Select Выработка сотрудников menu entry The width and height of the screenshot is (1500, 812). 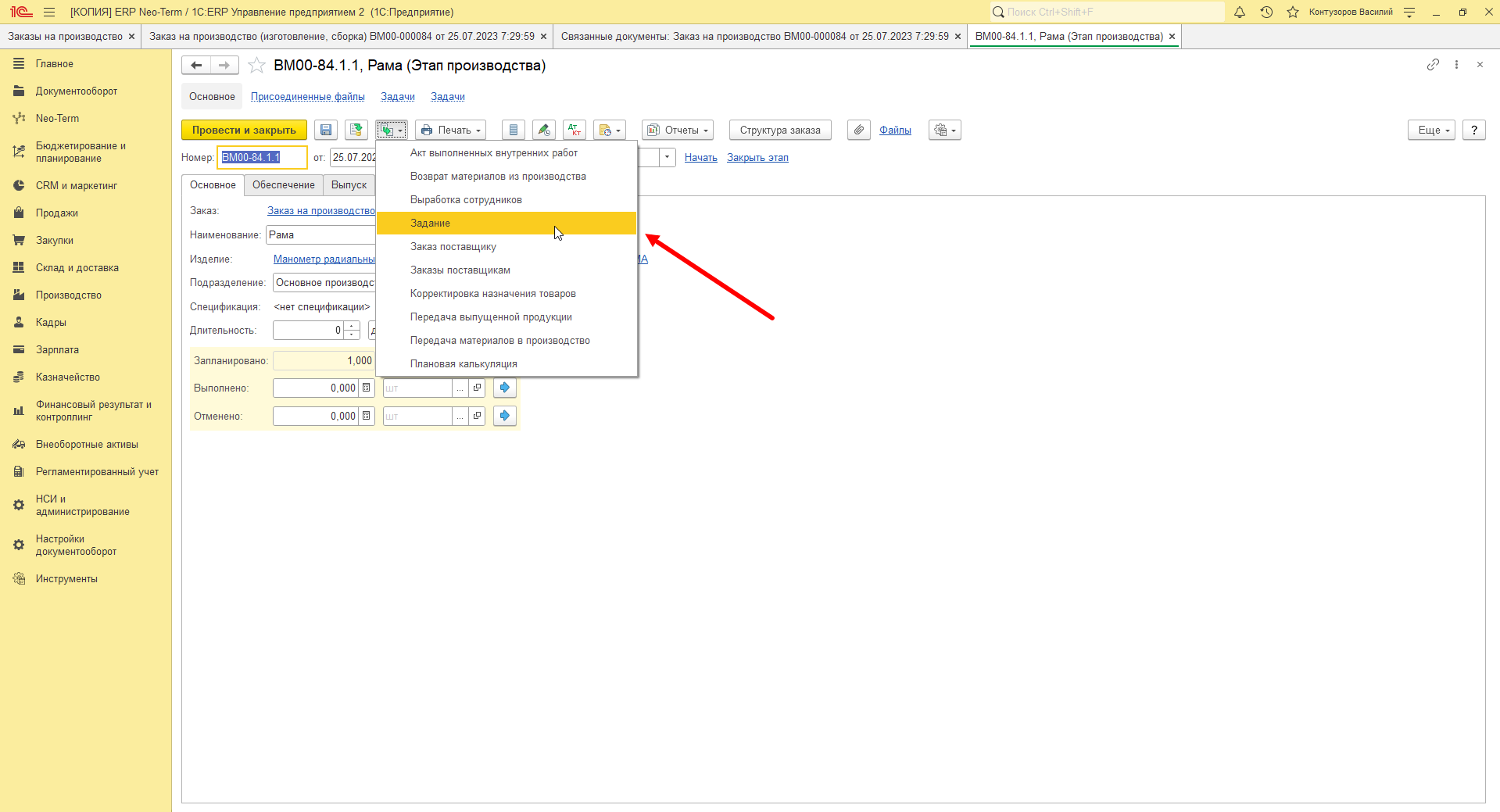click(x=507, y=200)
